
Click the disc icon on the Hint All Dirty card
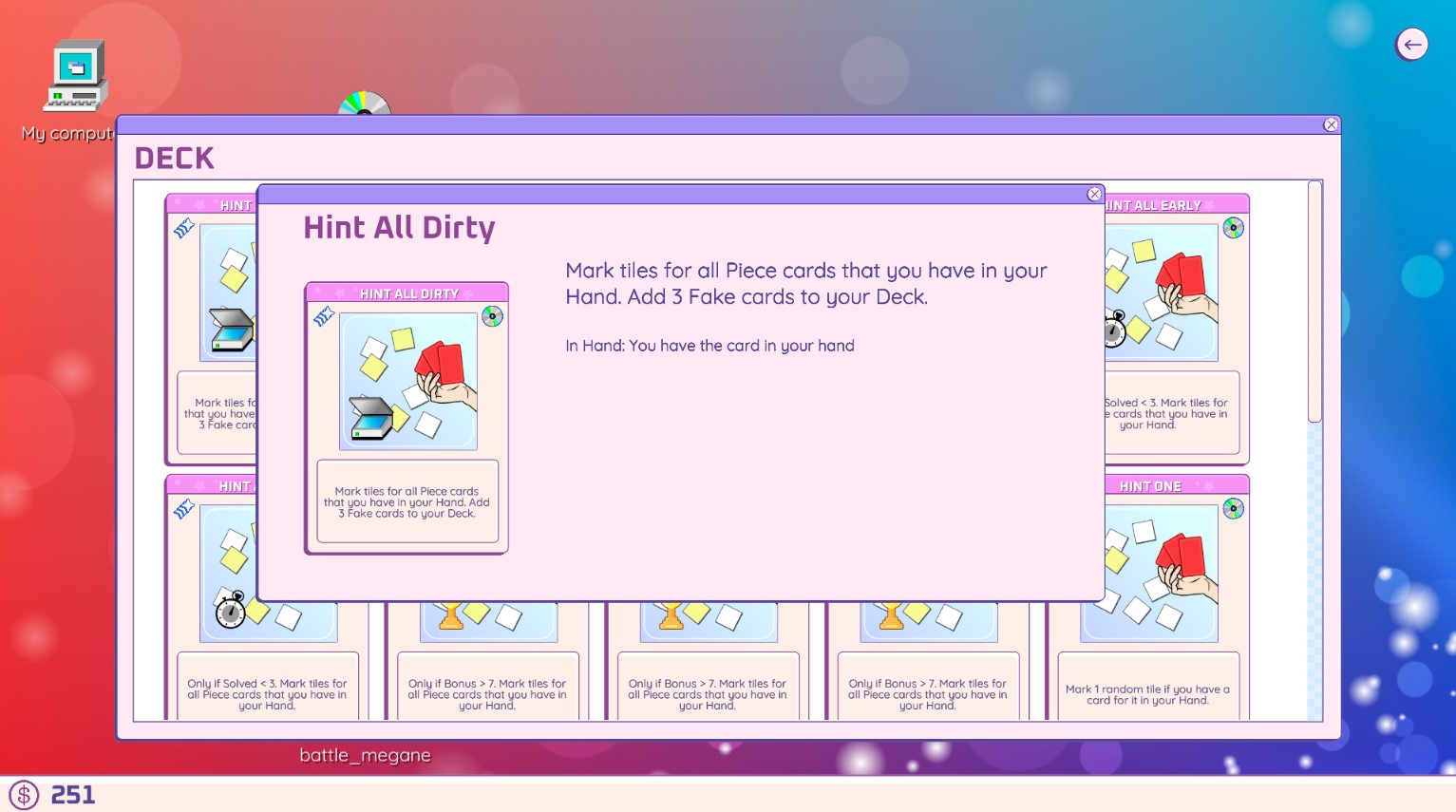click(x=492, y=316)
